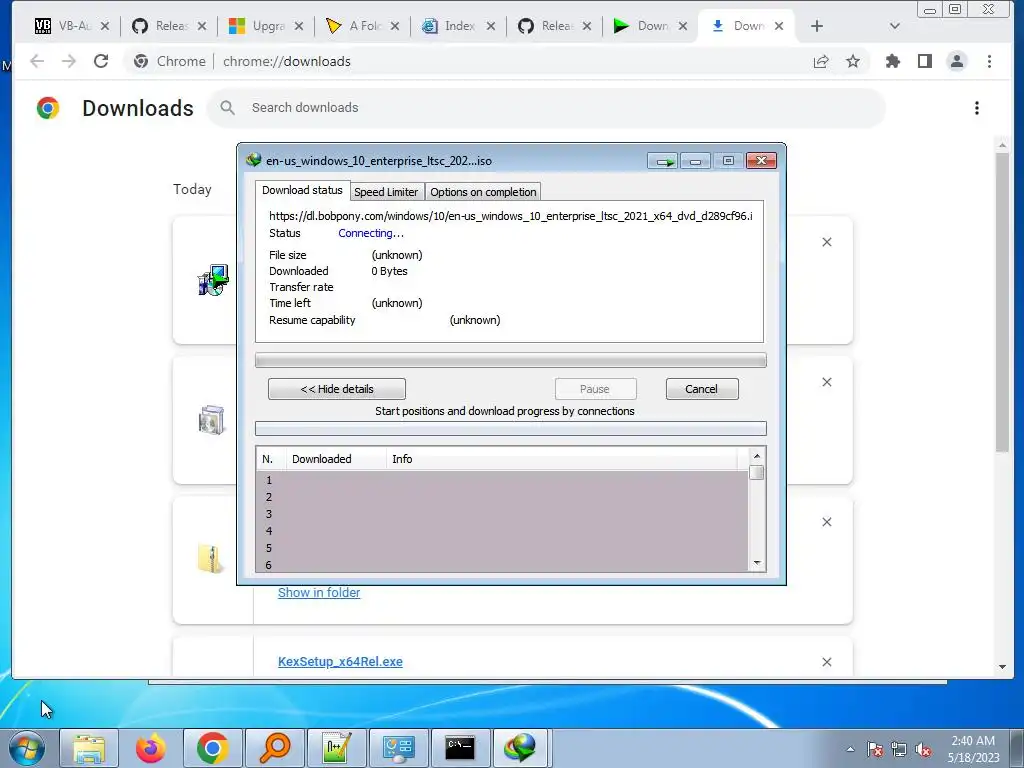Click the connections list scroll up arrow
This screenshot has width=1024, height=768.
pos(757,456)
